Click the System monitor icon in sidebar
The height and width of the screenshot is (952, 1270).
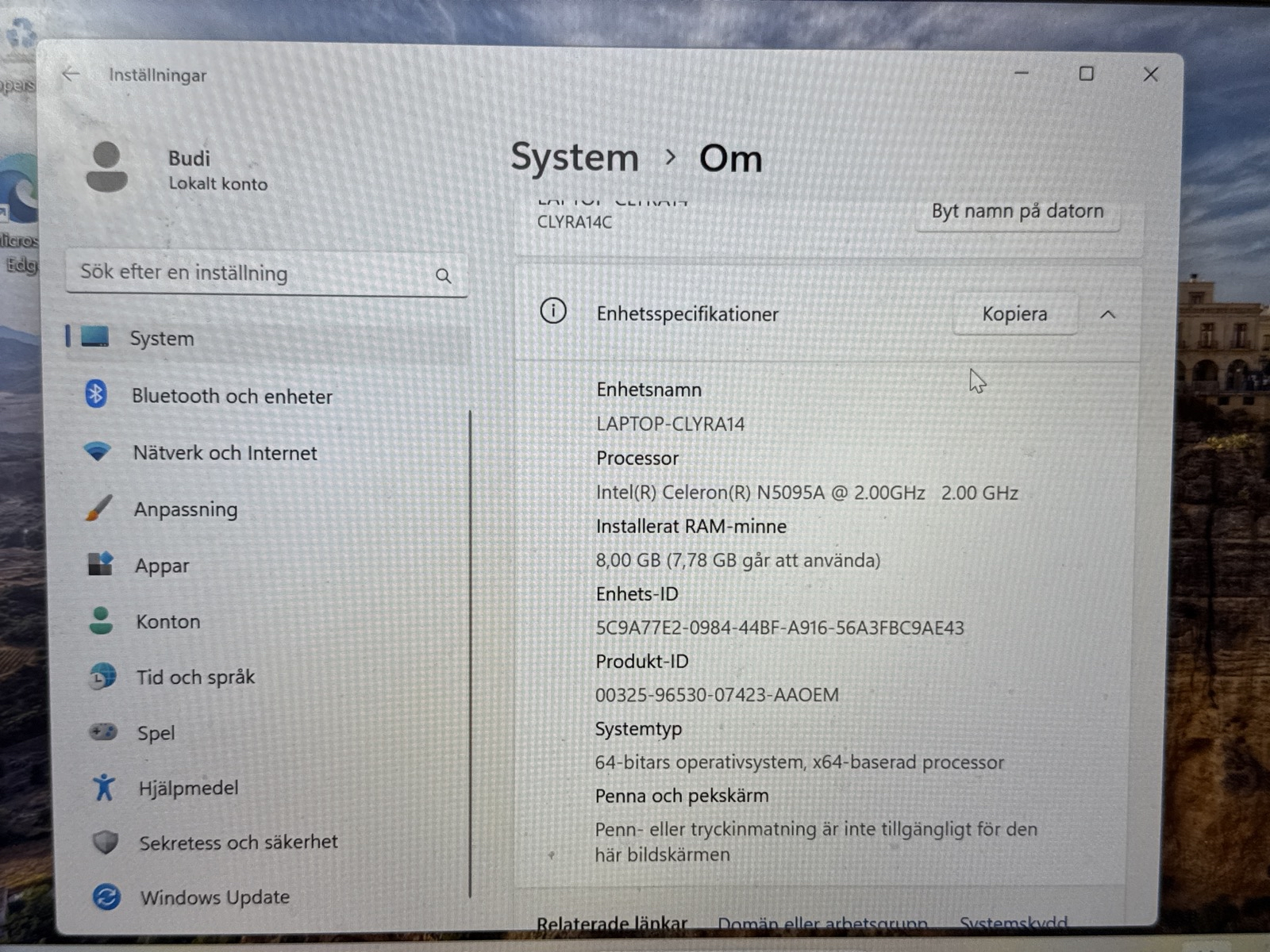tap(95, 337)
